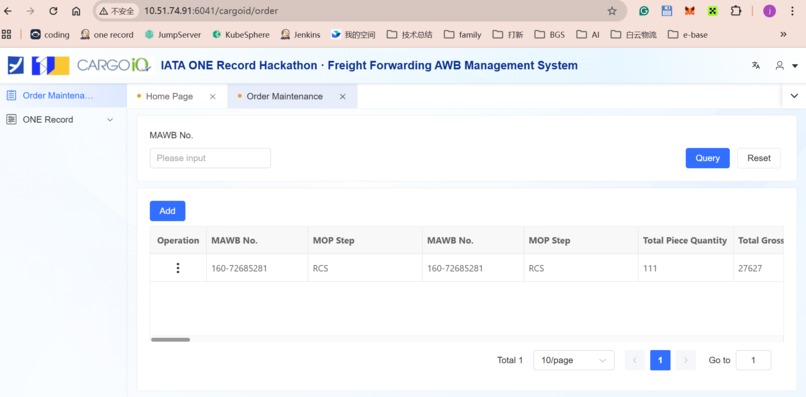Open the MetaMask fox extension
The height and width of the screenshot is (397, 806).
pos(690,11)
